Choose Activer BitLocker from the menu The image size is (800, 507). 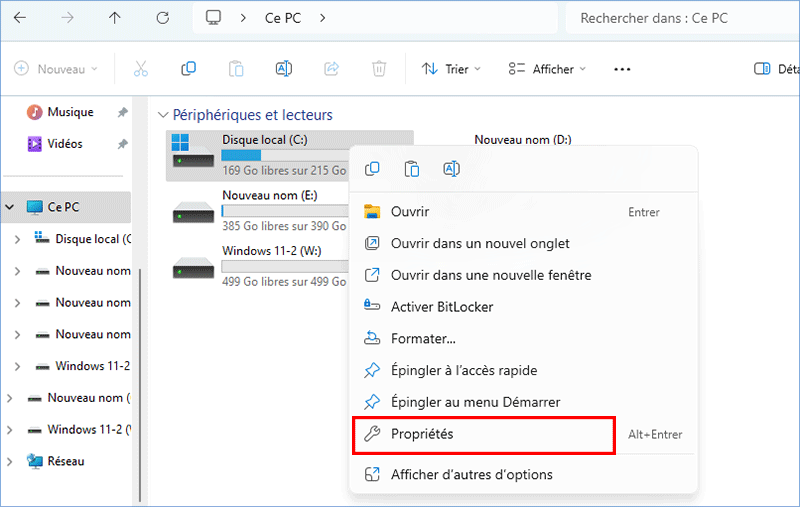pyautogui.click(x=523, y=307)
